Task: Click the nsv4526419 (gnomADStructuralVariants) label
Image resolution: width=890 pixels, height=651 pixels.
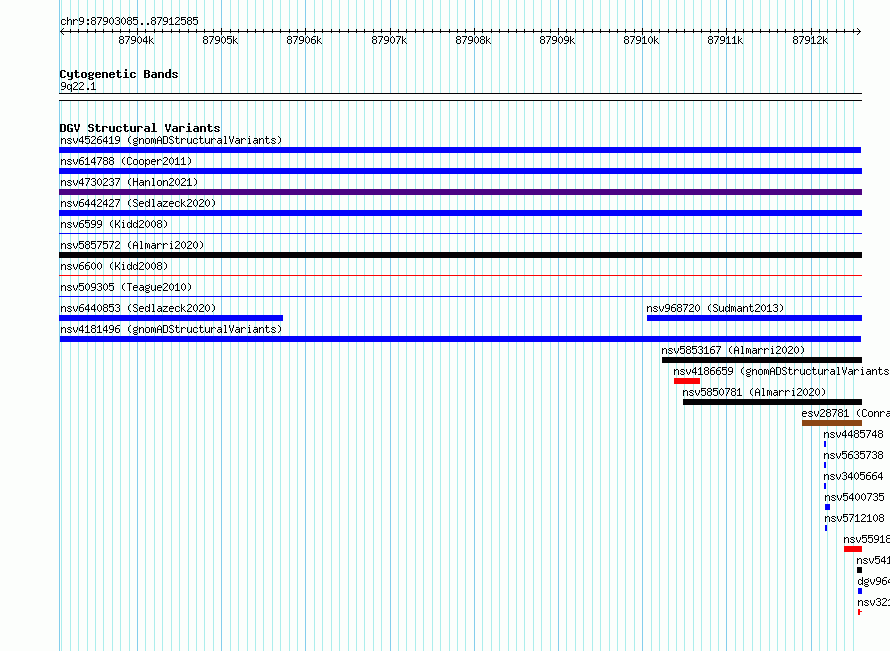Action: click(x=171, y=140)
